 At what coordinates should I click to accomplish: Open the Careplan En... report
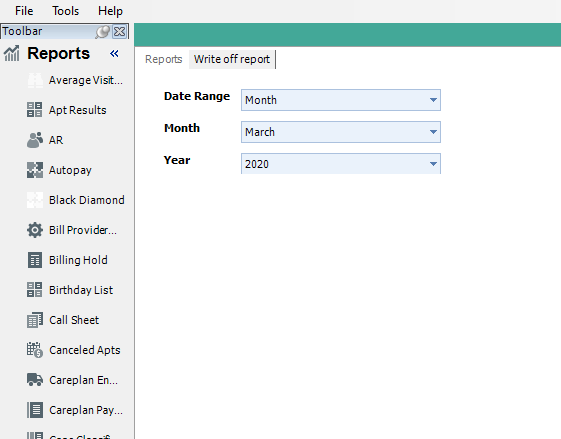coord(83,380)
